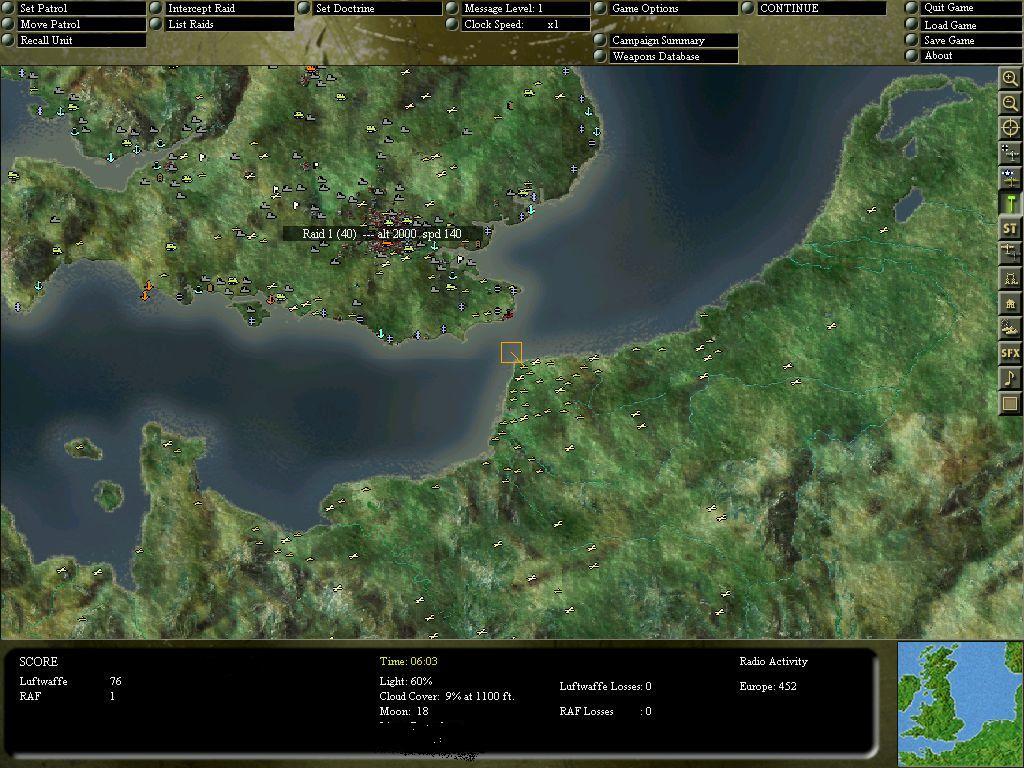1024x768 pixels.
Task: Click the round bullet beside Save Game
Action: 912,40
